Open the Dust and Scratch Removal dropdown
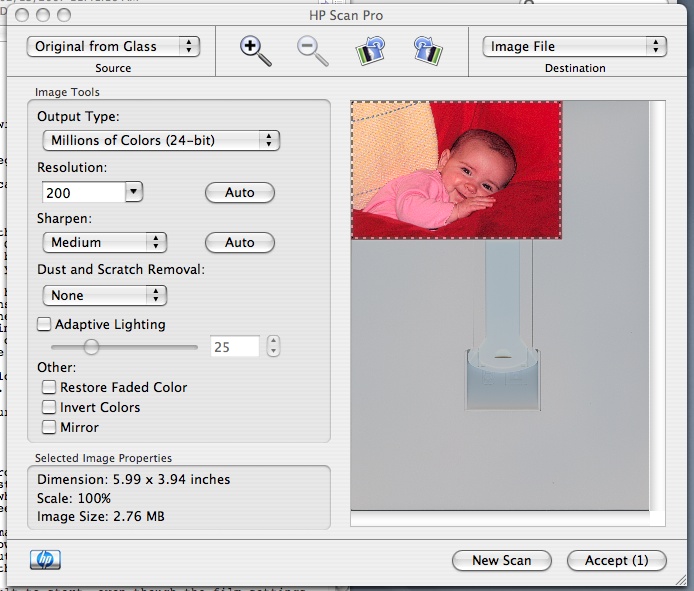Screen dimensions: 694x591 point(104,295)
